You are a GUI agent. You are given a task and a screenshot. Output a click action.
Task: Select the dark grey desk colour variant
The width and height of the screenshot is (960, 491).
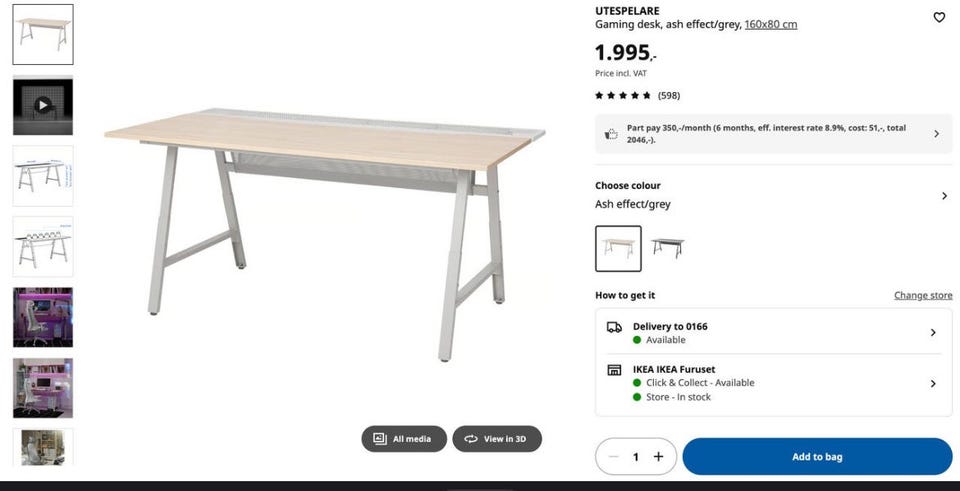coord(667,248)
